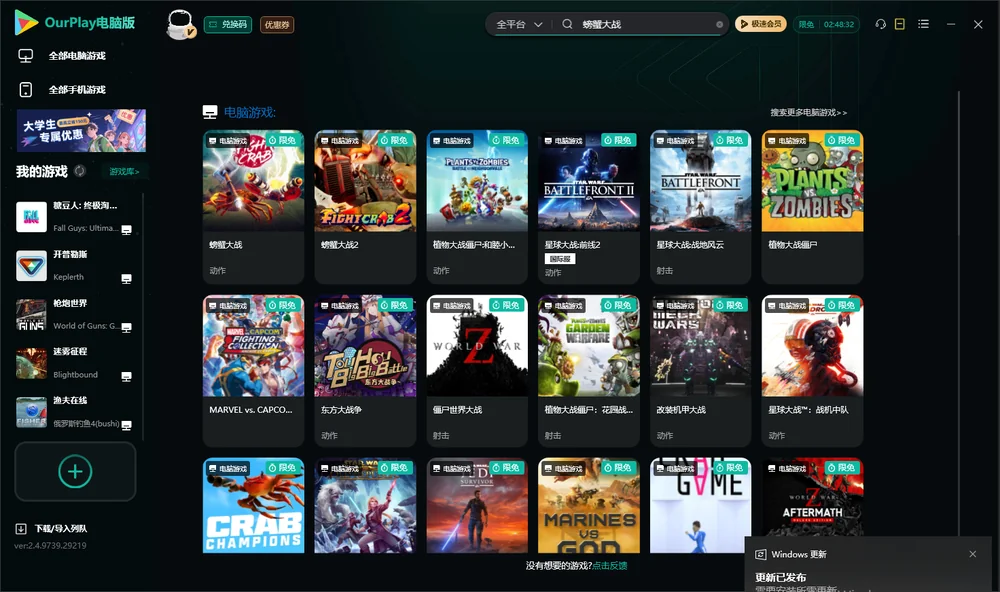Open World of Guns sidebar icon

[x=31, y=314]
